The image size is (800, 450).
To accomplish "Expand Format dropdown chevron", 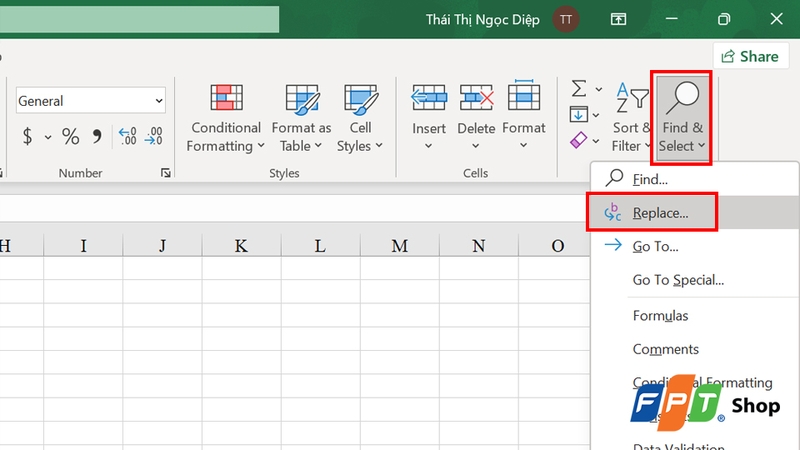I will [523, 146].
